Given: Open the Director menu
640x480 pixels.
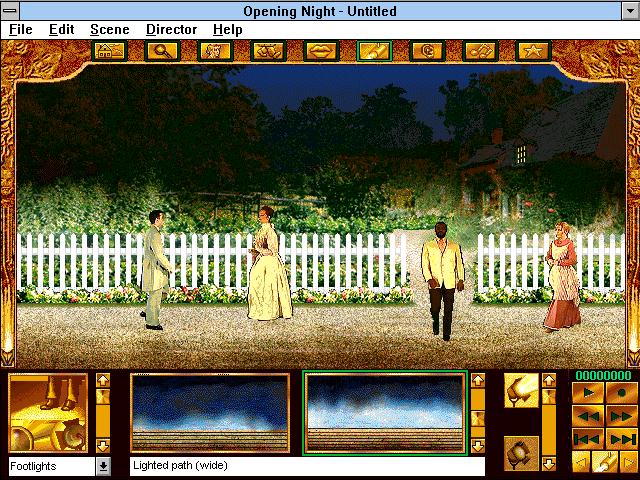Looking at the screenshot, I should 171,29.
